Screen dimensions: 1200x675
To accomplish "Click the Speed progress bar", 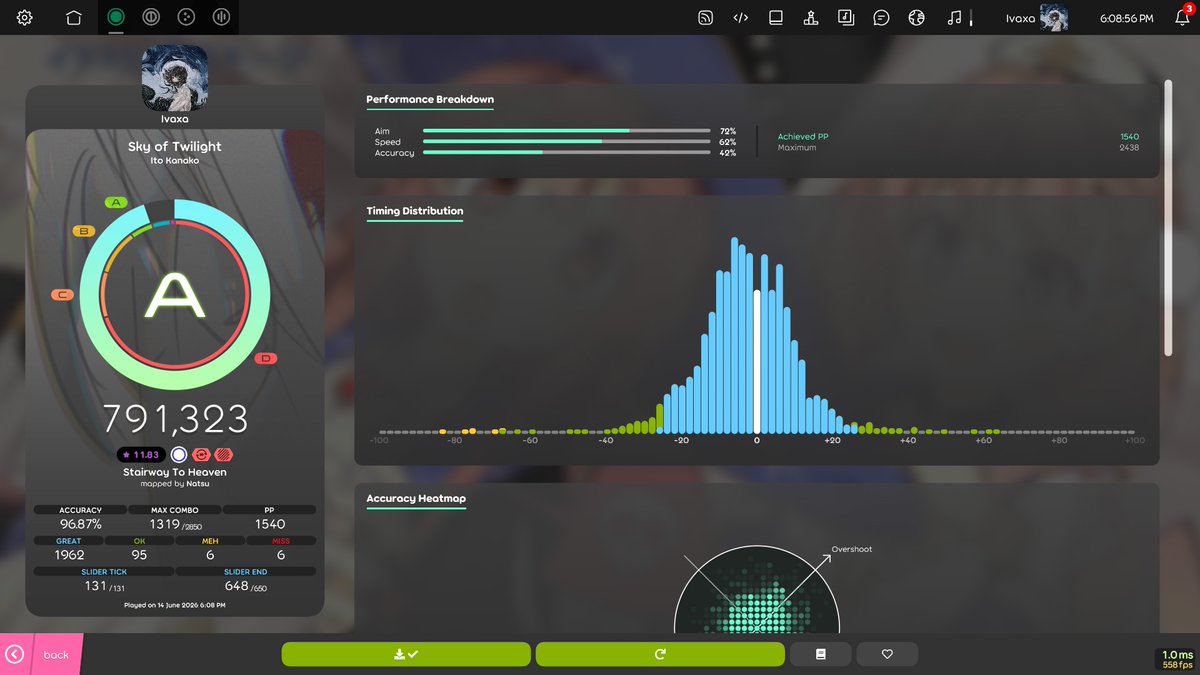I will pyautogui.click(x=568, y=142).
